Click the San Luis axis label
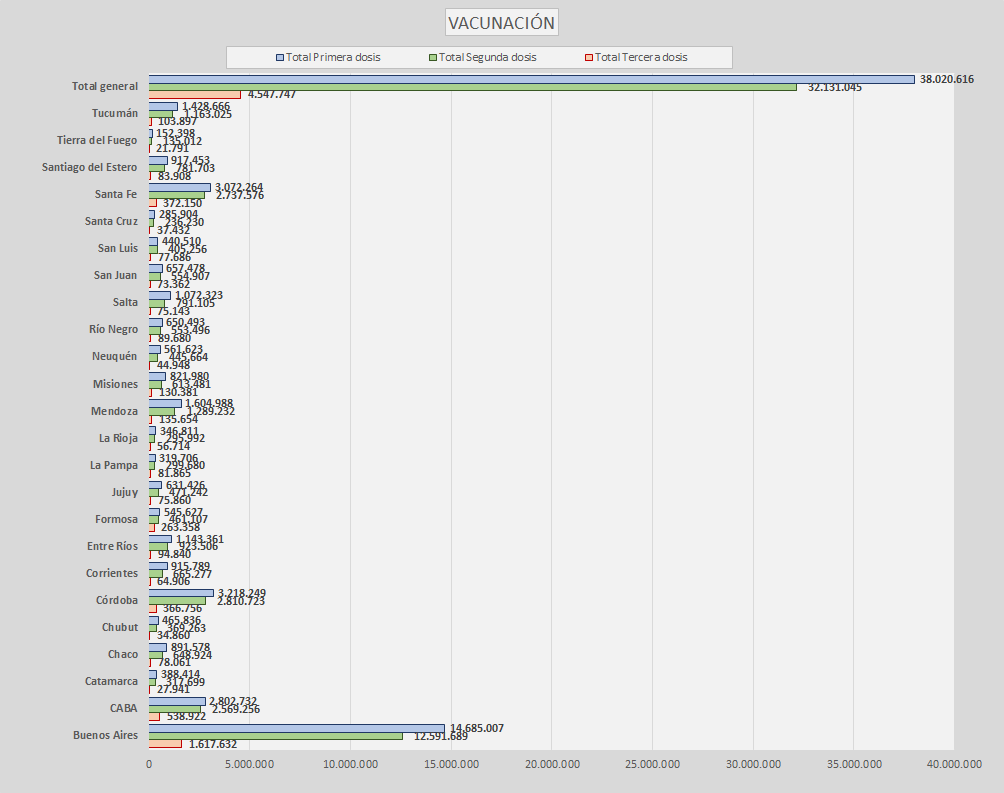1004x793 pixels. coord(118,248)
